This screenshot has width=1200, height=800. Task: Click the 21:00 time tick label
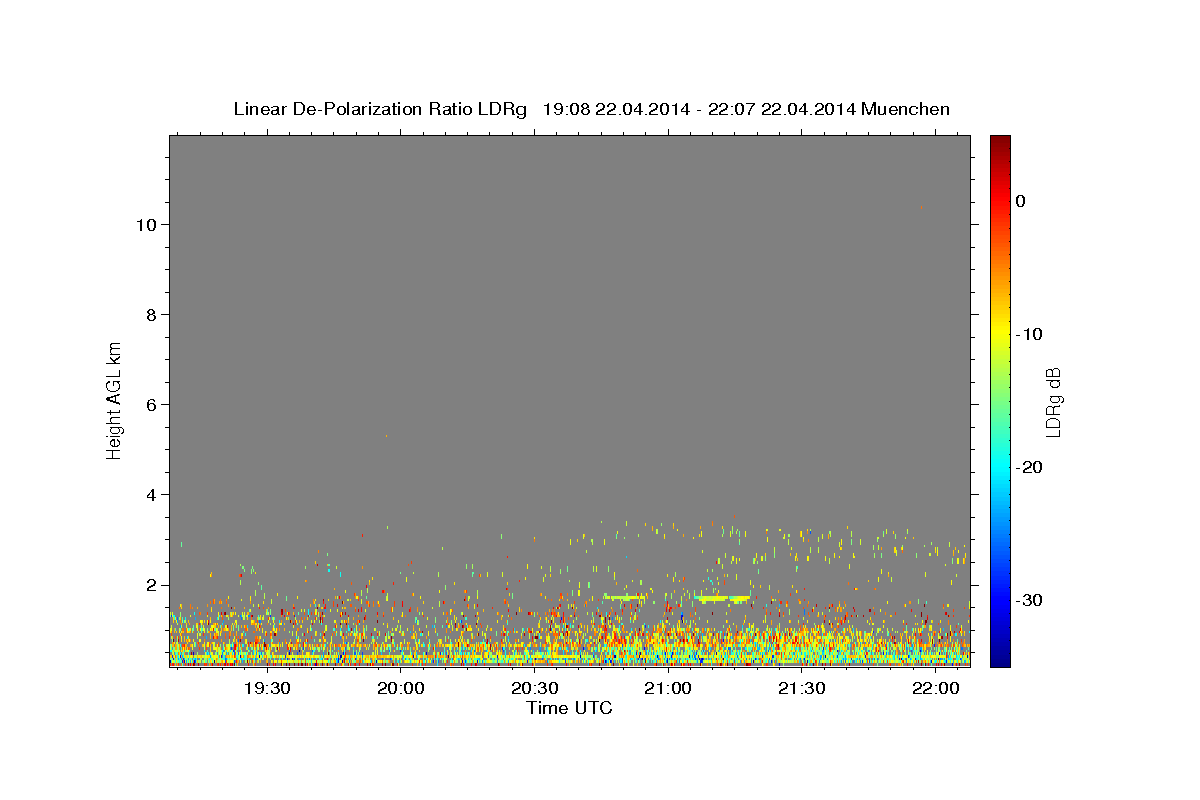[x=668, y=688]
